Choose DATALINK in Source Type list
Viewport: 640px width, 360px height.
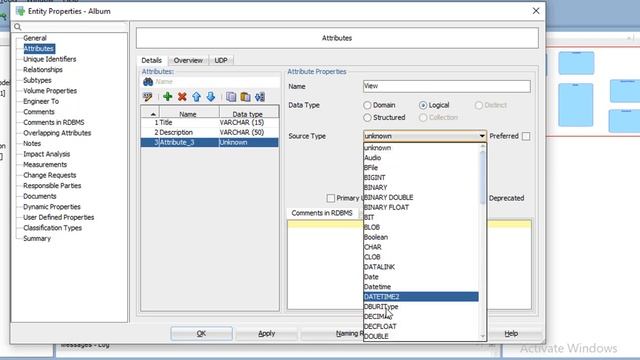(421, 267)
